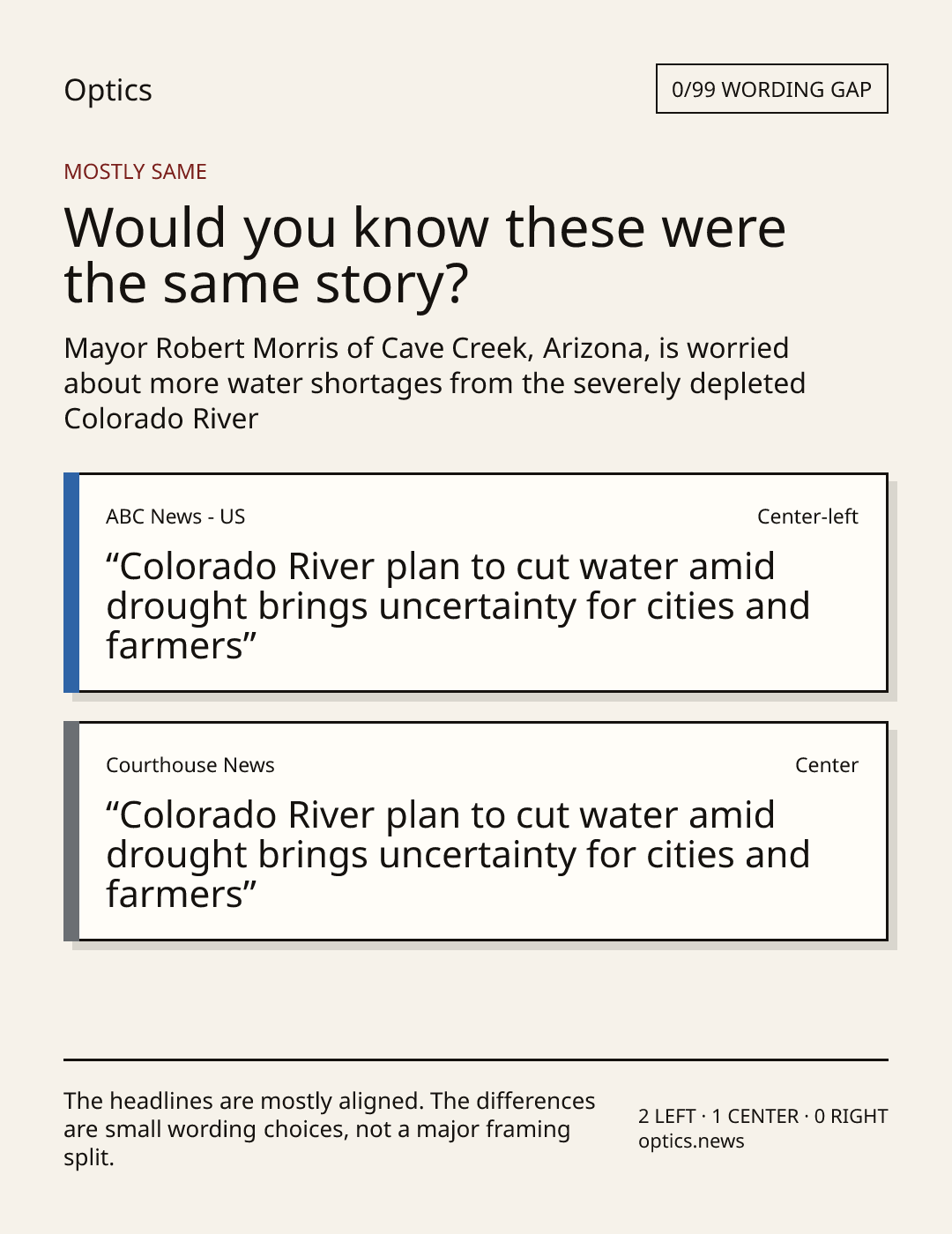Open the Courthouse News headline card

[x=476, y=831]
